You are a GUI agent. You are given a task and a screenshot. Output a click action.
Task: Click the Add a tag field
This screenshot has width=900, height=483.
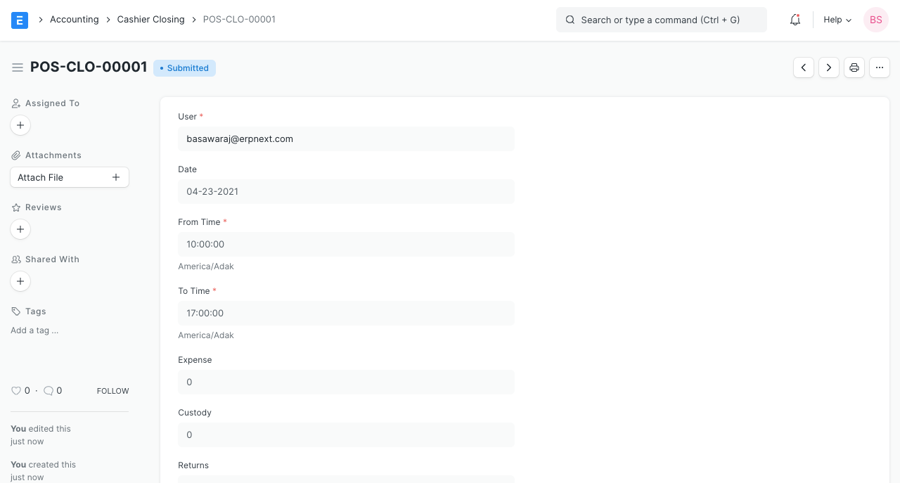click(35, 330)
